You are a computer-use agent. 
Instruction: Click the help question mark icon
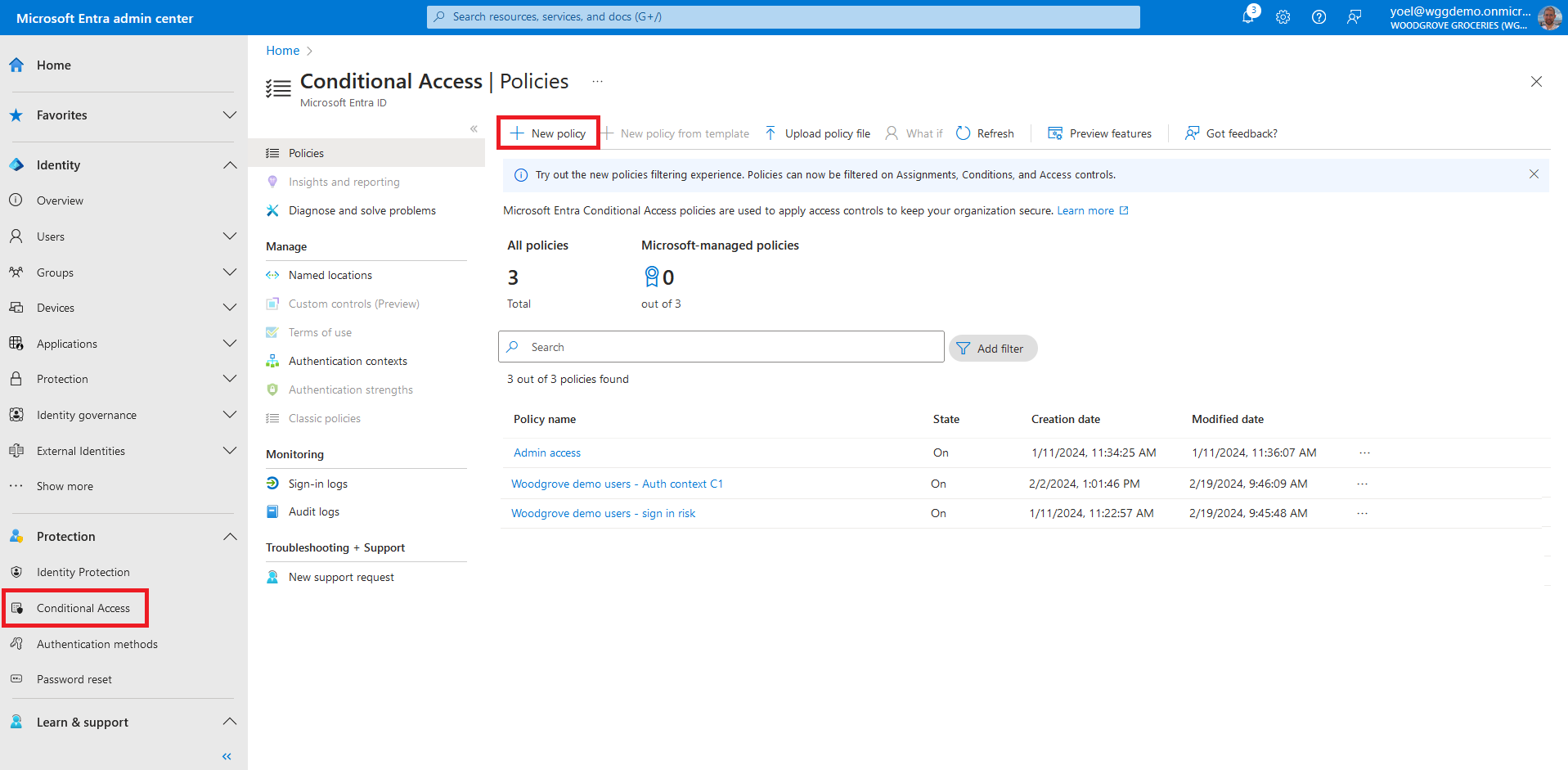pos(1319,17)
